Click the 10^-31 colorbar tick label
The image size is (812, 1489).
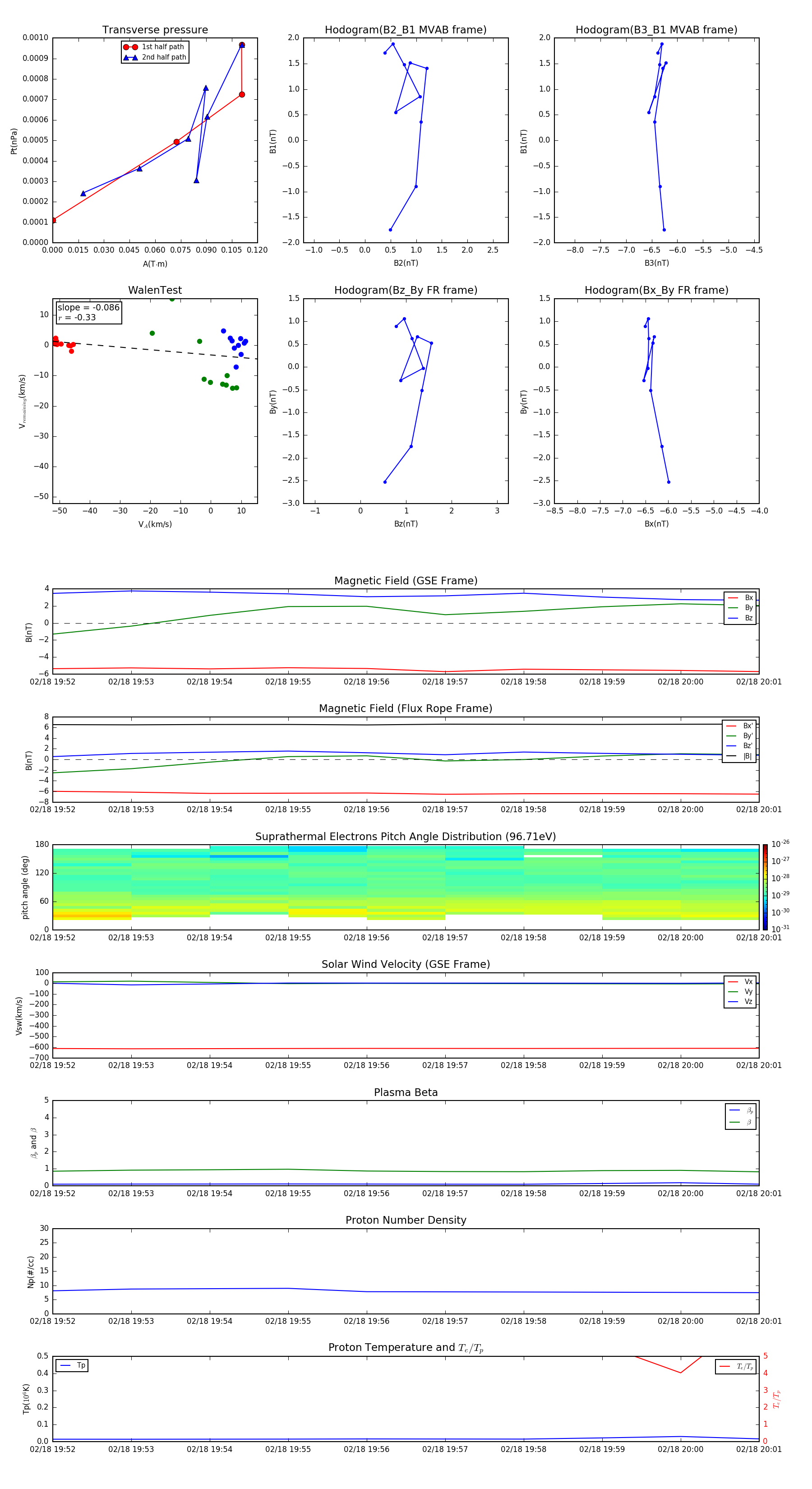point(780,929)
